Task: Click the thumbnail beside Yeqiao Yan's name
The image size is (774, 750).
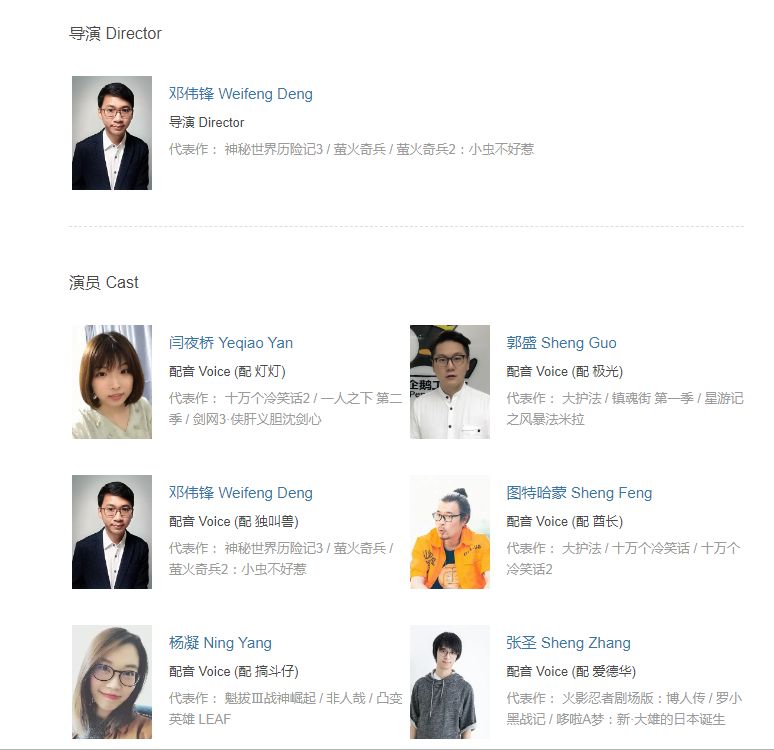Action: (112, 382)
